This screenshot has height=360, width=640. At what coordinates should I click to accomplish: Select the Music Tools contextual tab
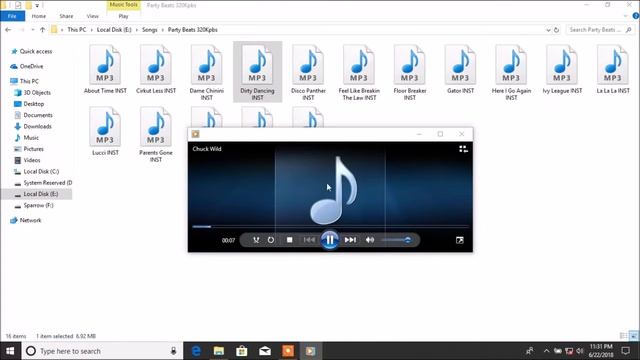124,5
